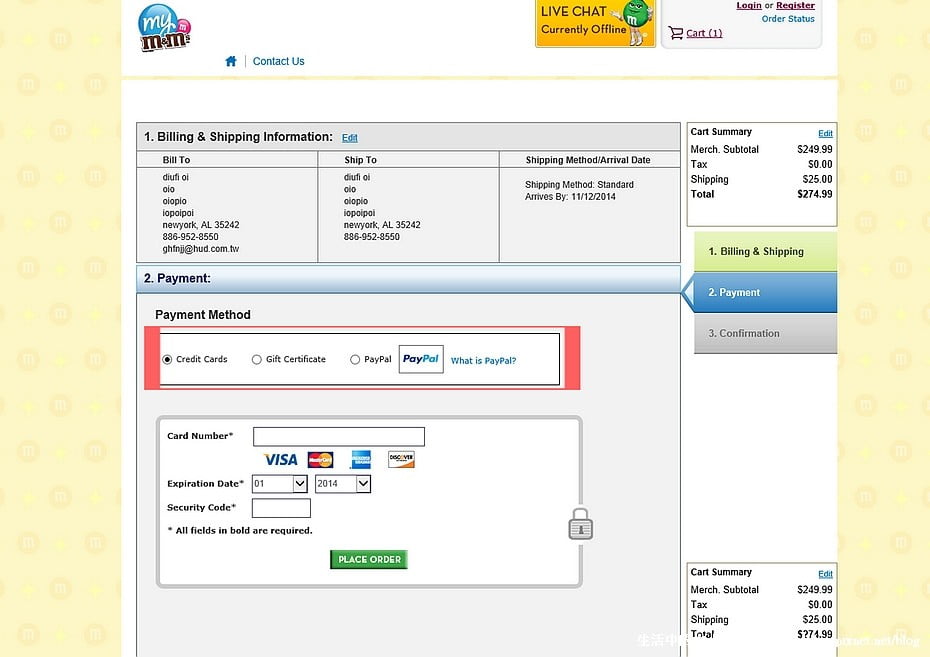Viewport: 930px width, 657px height.
Task: Select the Credit Cards payment option
Action: pos(168,360)
